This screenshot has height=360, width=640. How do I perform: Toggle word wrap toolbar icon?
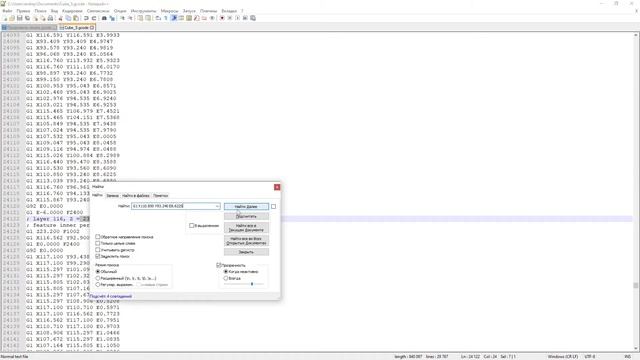[158, 18]
